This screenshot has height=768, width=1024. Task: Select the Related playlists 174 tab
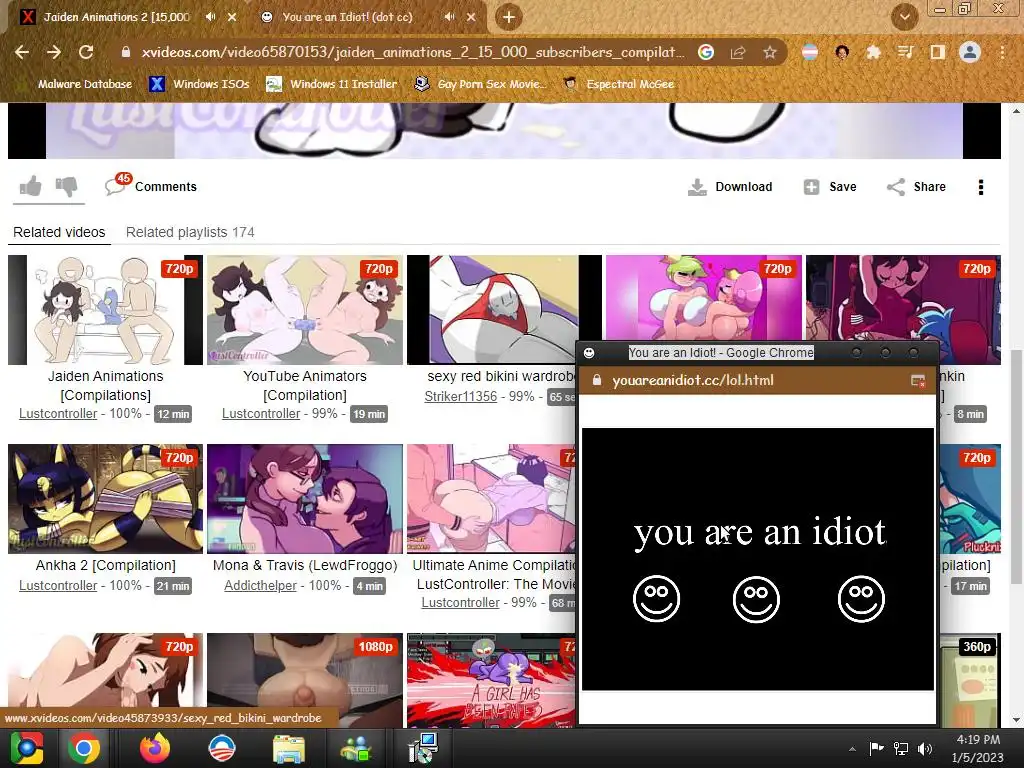click(190, 232)
